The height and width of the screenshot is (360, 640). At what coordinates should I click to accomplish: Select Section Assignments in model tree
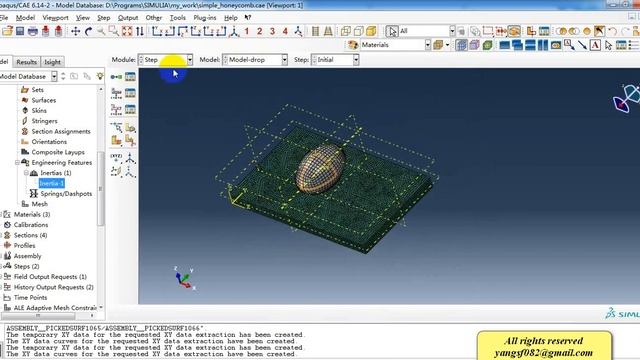point(61,131)
